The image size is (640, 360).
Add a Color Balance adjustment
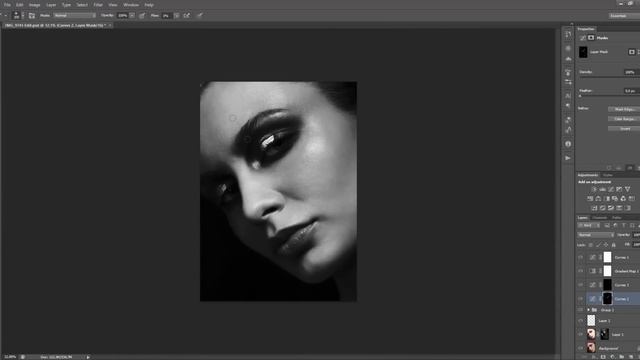pyautogui.click(x=598, y=199)
